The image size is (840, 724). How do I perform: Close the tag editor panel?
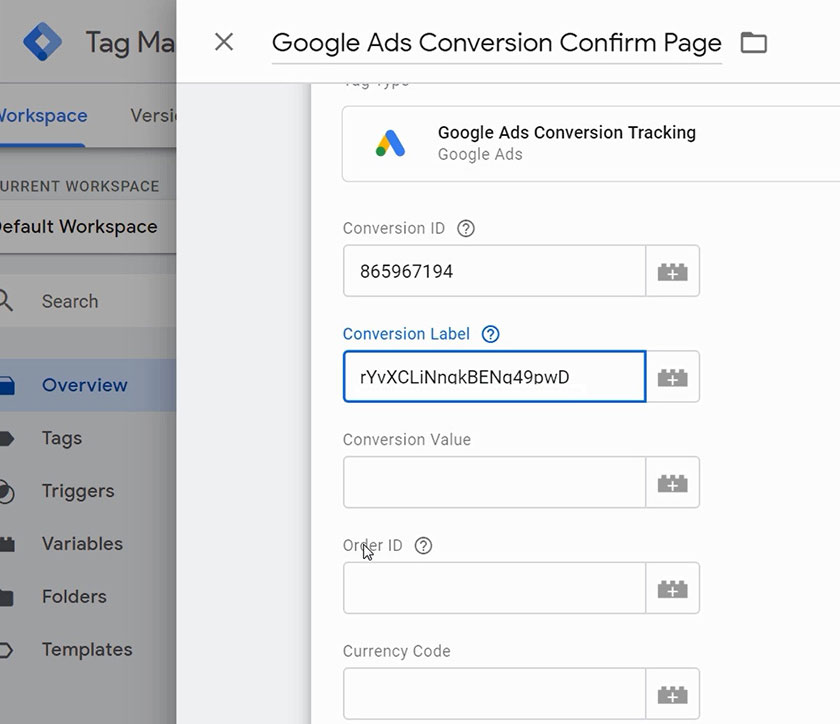pyautogui.click(x=224, y=42)
